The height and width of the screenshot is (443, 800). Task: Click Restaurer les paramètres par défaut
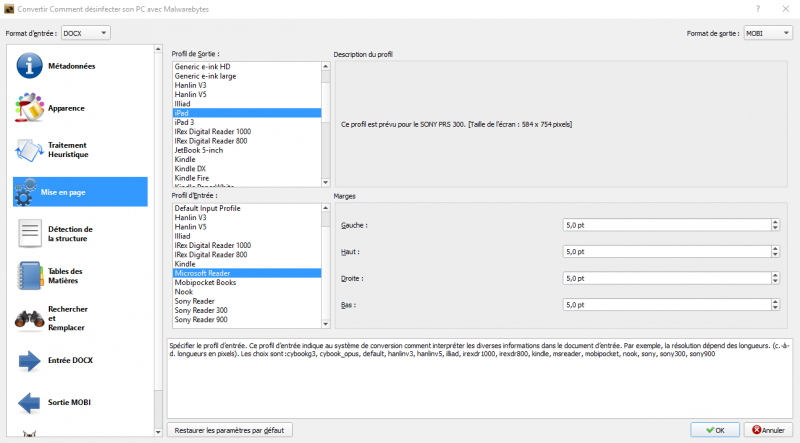230,430
